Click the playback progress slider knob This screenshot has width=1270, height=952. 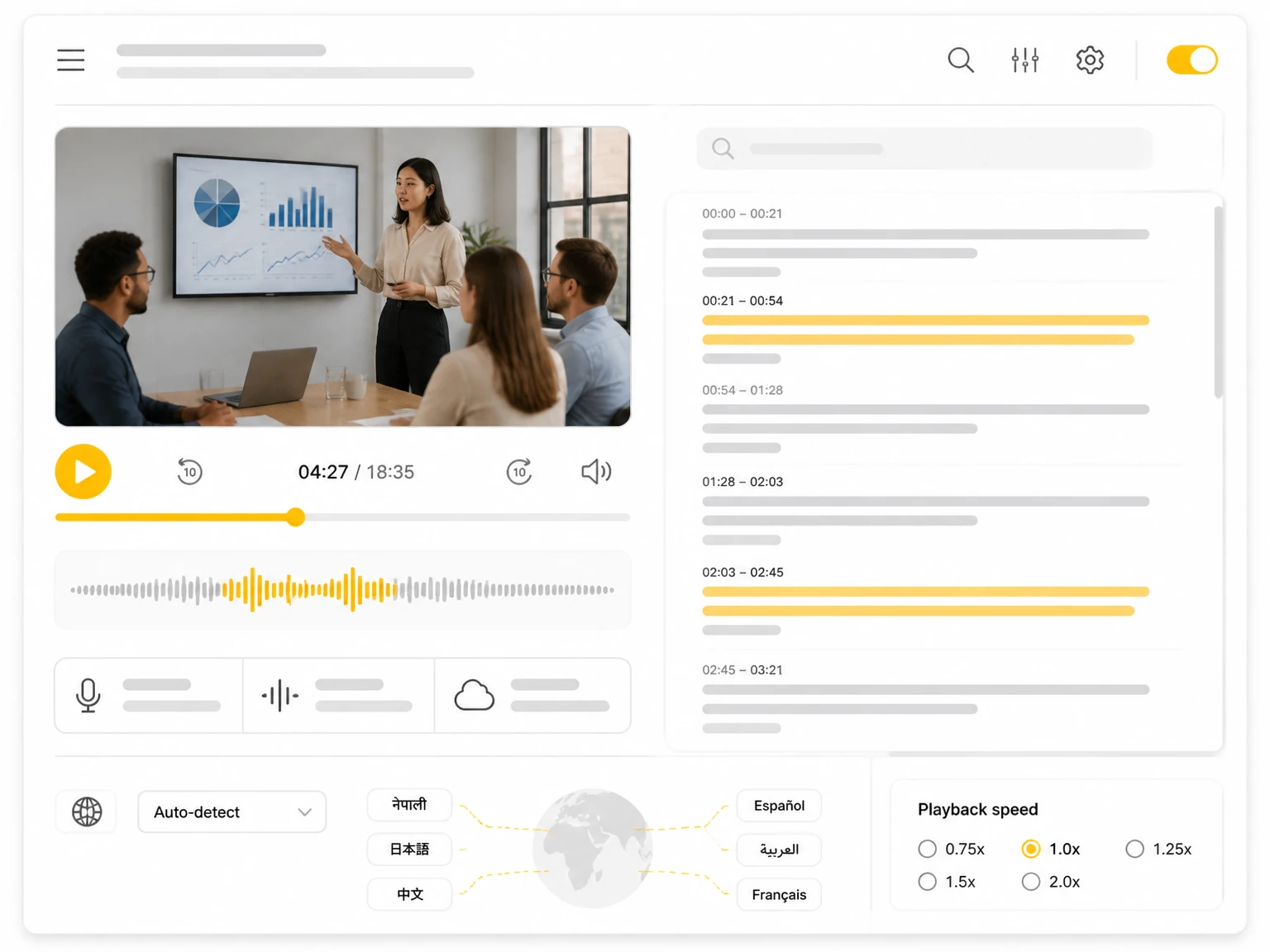click(296, 517)
